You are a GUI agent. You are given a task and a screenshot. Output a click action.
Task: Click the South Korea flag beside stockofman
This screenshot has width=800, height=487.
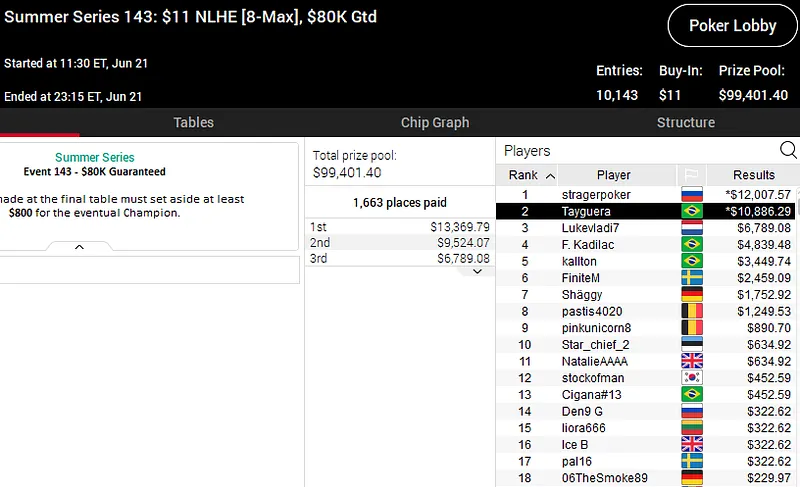click(x=691, y=378)
